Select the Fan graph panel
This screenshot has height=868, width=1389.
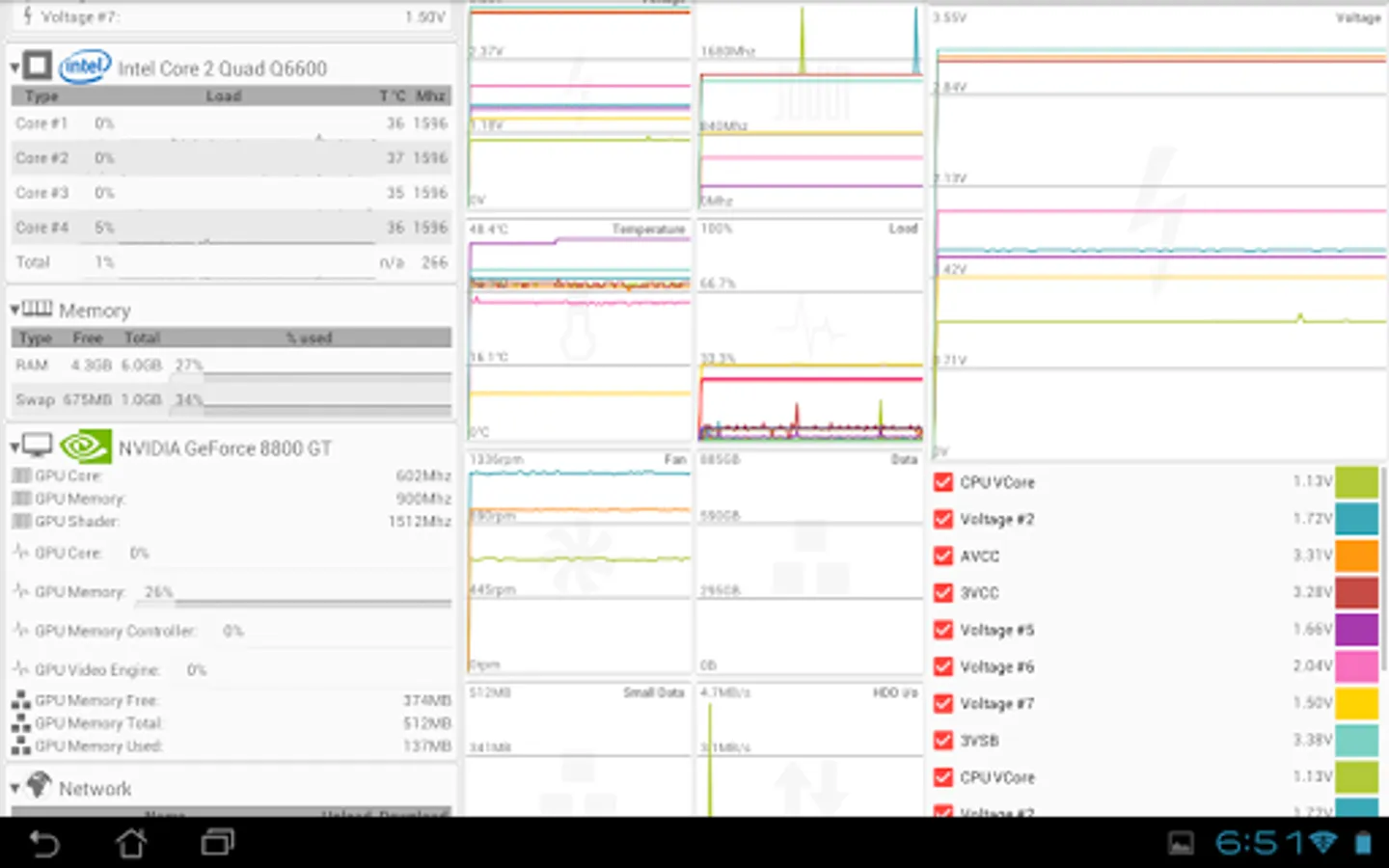pyautogui.click(x=579, y=562)
